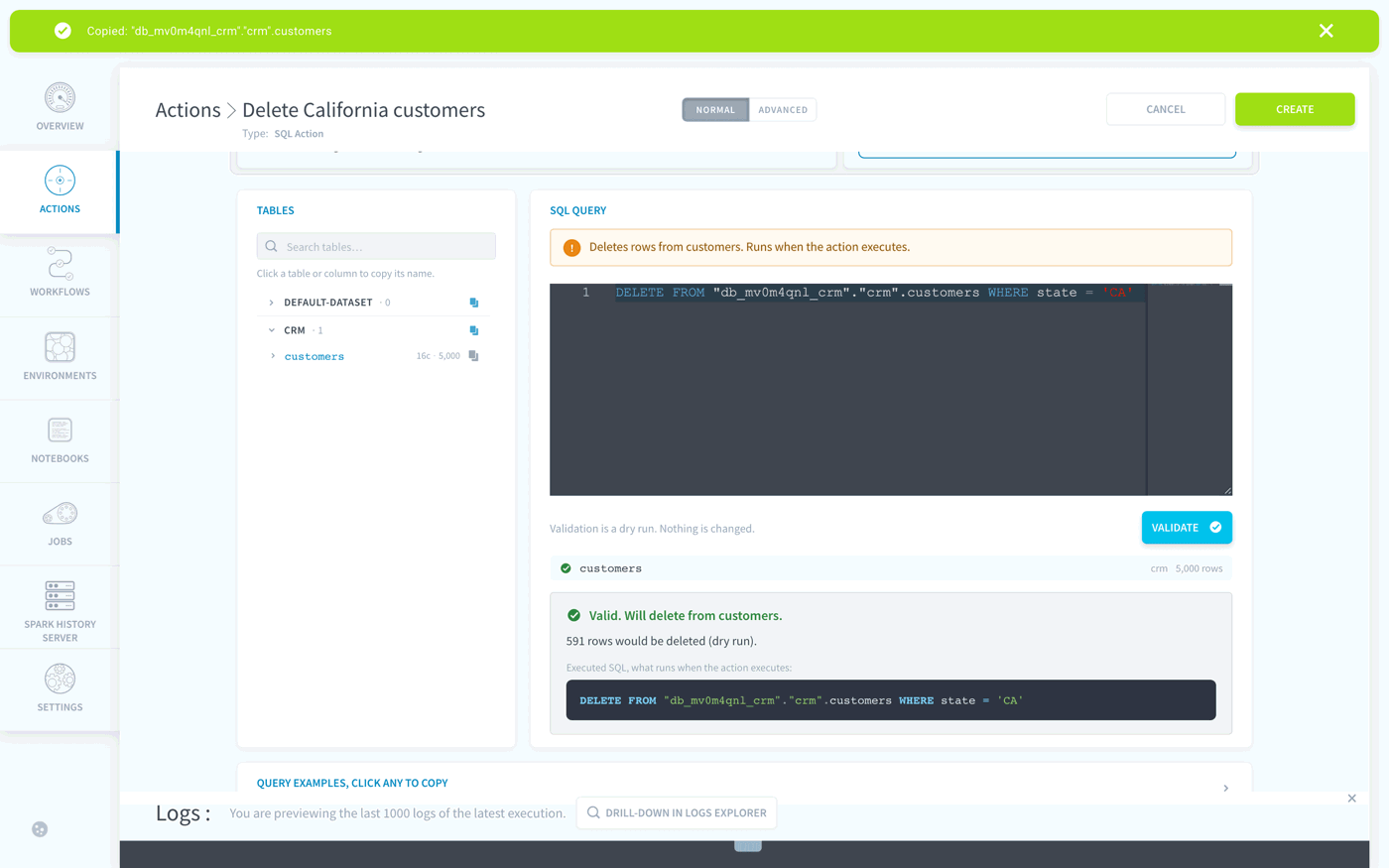
Task: Run Validate on the SQL query
Action: 1187,528
